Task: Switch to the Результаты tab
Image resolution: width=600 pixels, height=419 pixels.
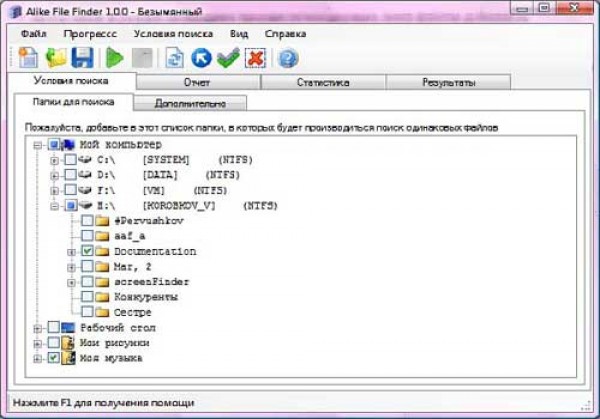Action: [448, 82]
